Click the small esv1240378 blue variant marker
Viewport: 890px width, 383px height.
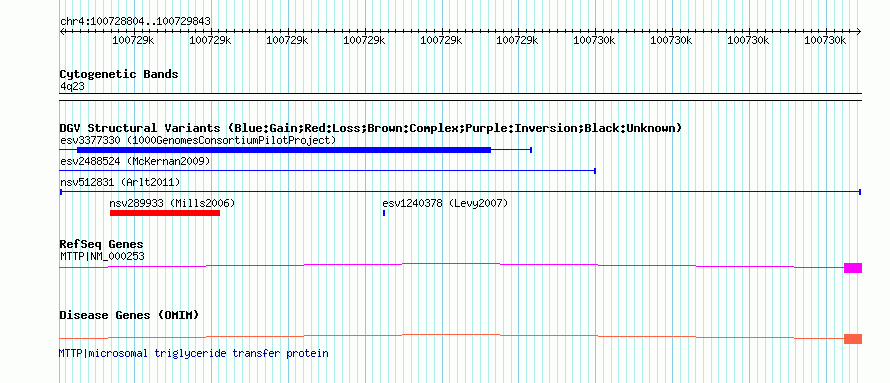tap(384, 213)
